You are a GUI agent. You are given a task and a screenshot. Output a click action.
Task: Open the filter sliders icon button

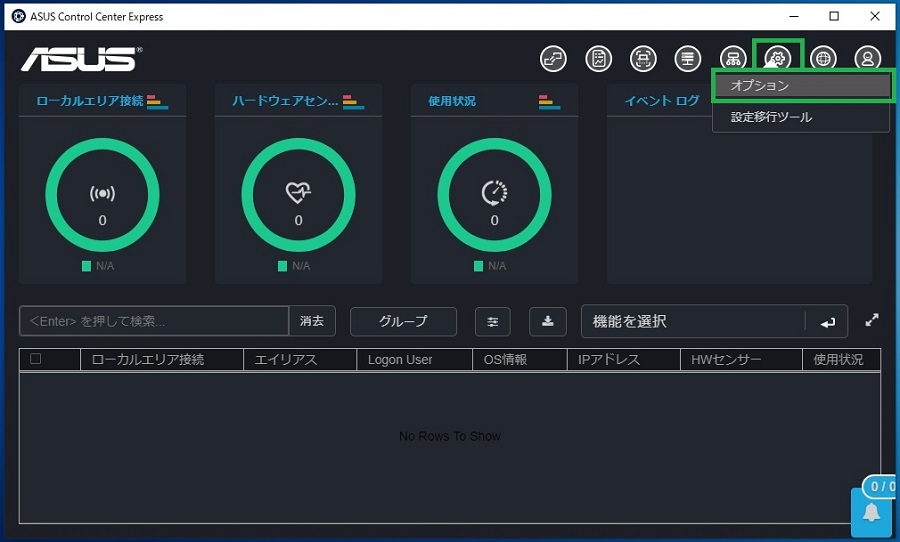click(x=492, y=322)
